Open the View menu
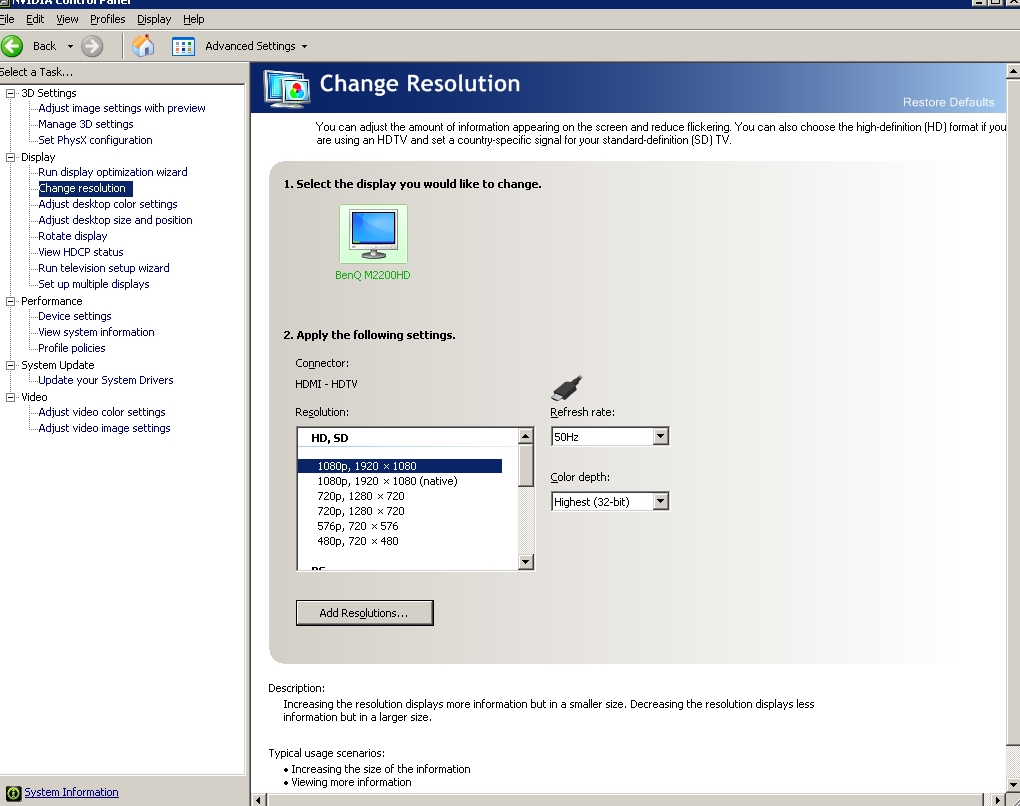The height and width of the screenshot is (806, 1020). (67, 20)
